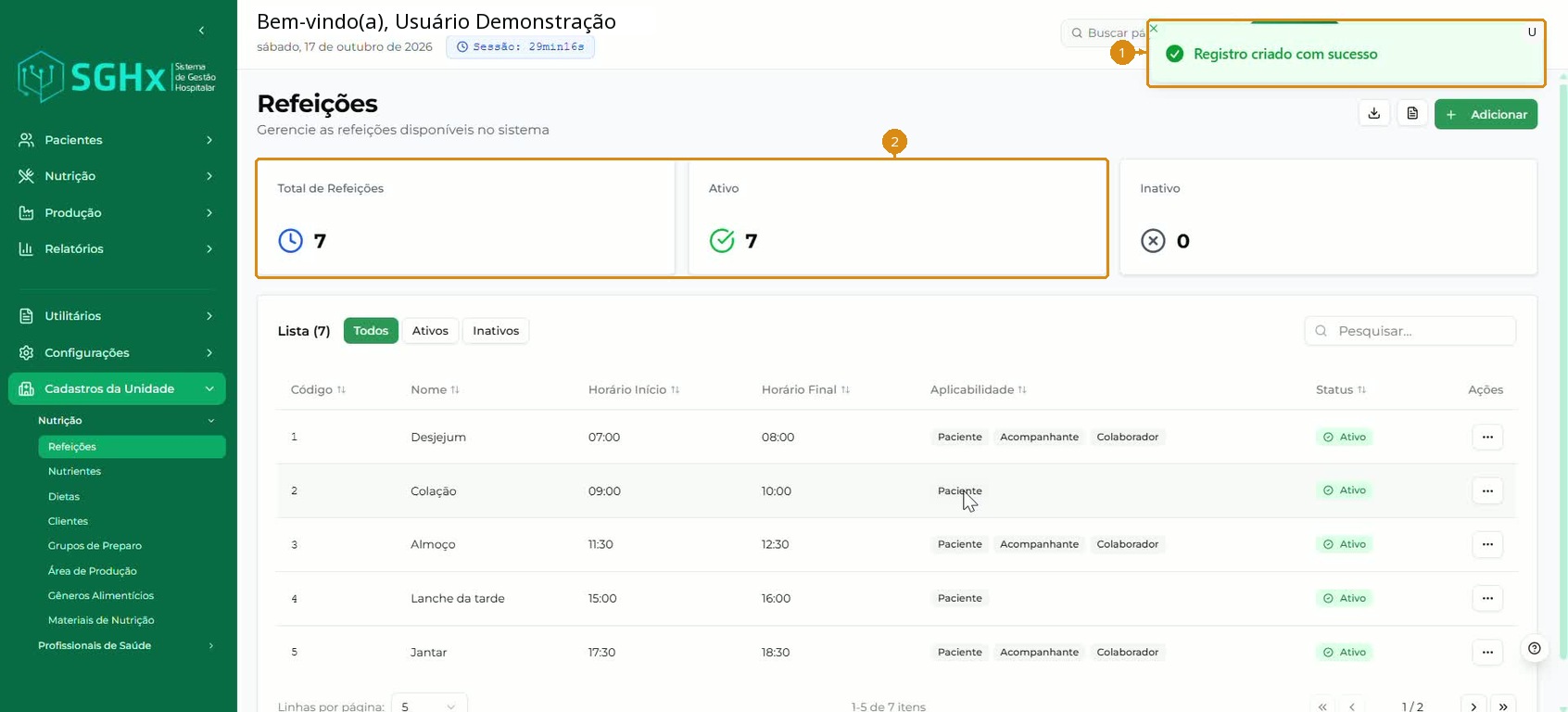
Task: Expand the Utilitários sidebar menu
Action: (117, 316)
